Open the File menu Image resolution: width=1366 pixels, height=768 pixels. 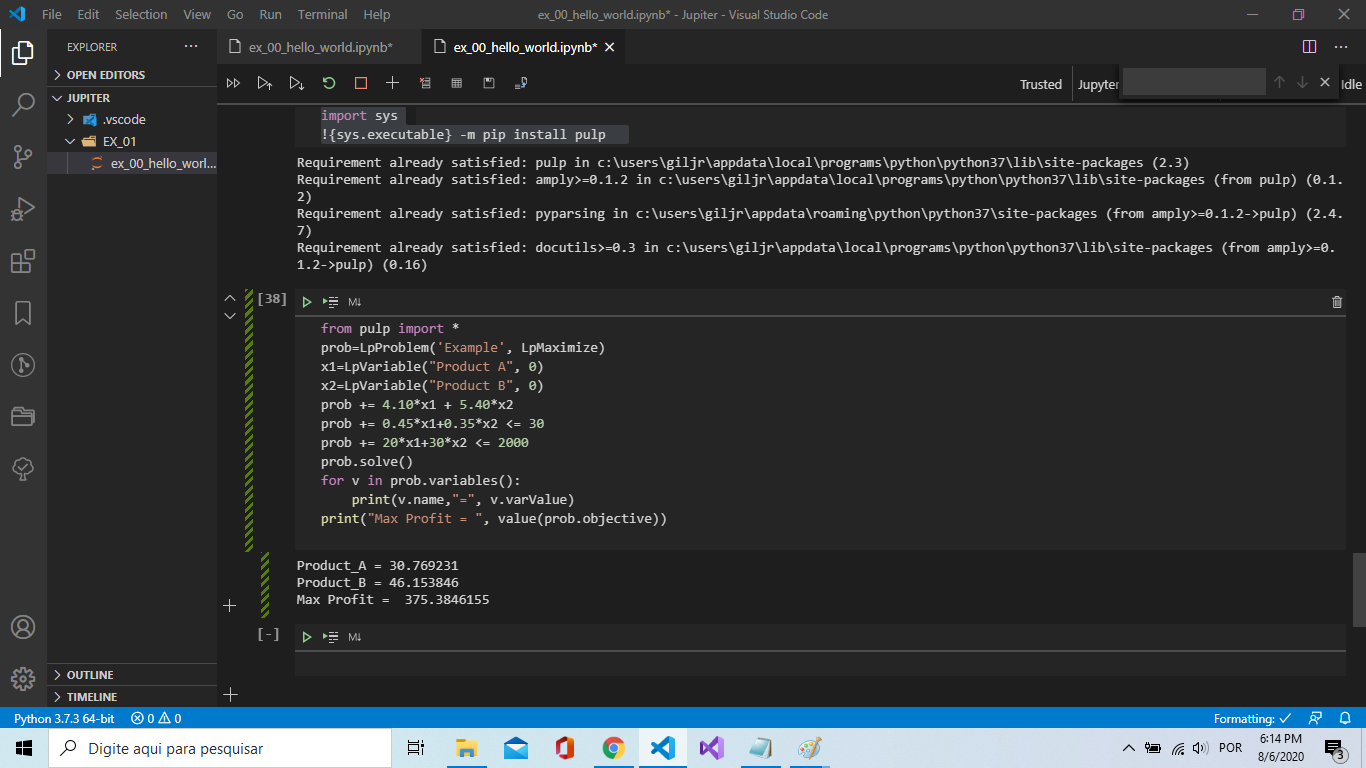(x=52, y=15)
